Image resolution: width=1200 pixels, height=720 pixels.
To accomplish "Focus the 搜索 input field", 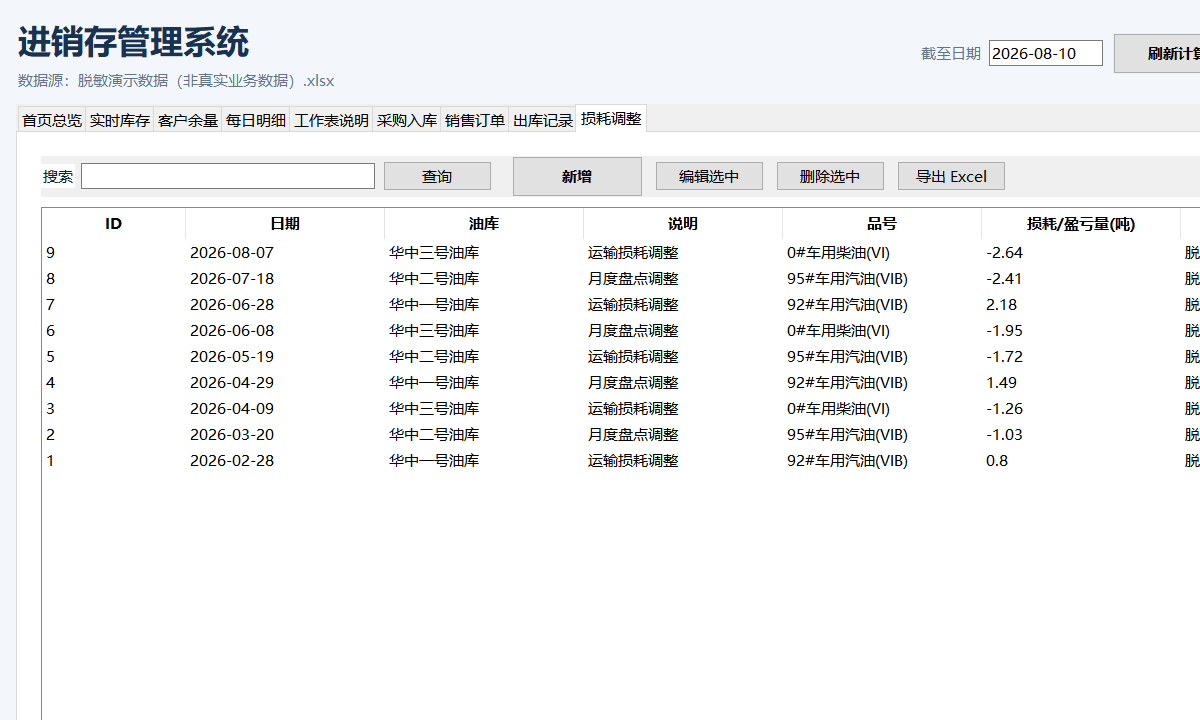I will [x=228, y=176].
